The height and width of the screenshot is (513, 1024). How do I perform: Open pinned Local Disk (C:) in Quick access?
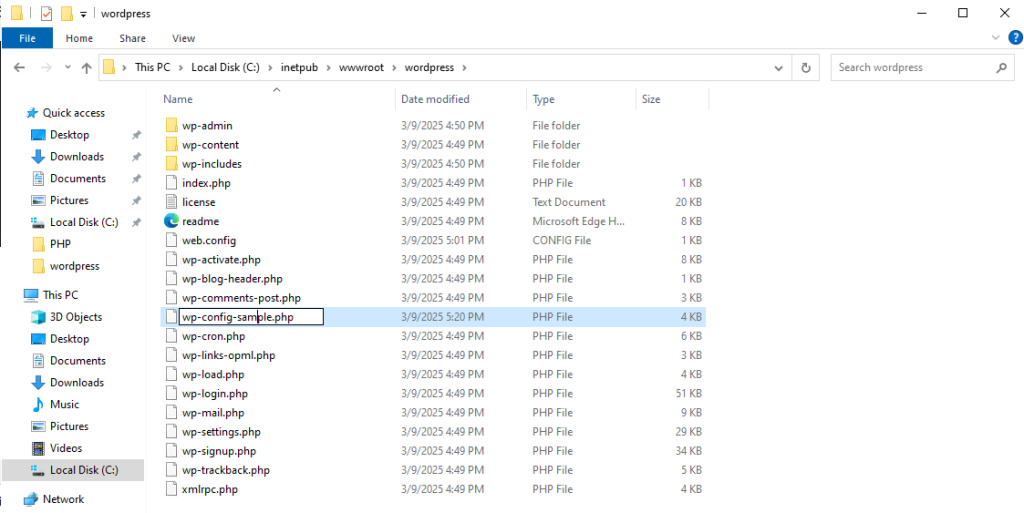(84, 222)
